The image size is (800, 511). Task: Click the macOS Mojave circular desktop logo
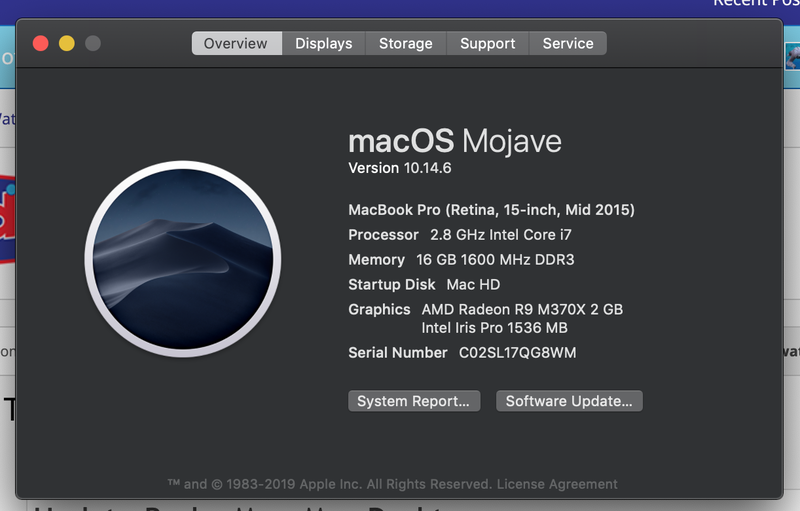183,259
